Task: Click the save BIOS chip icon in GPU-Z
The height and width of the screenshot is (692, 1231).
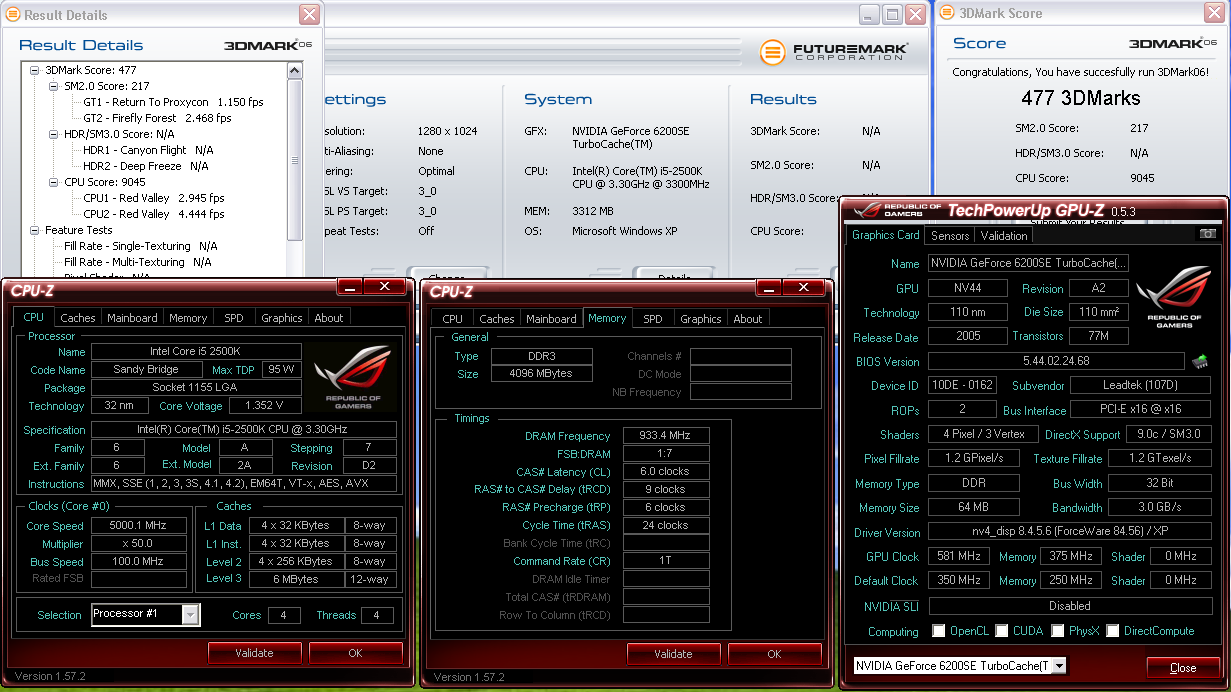Action: tap(1199, 361)
